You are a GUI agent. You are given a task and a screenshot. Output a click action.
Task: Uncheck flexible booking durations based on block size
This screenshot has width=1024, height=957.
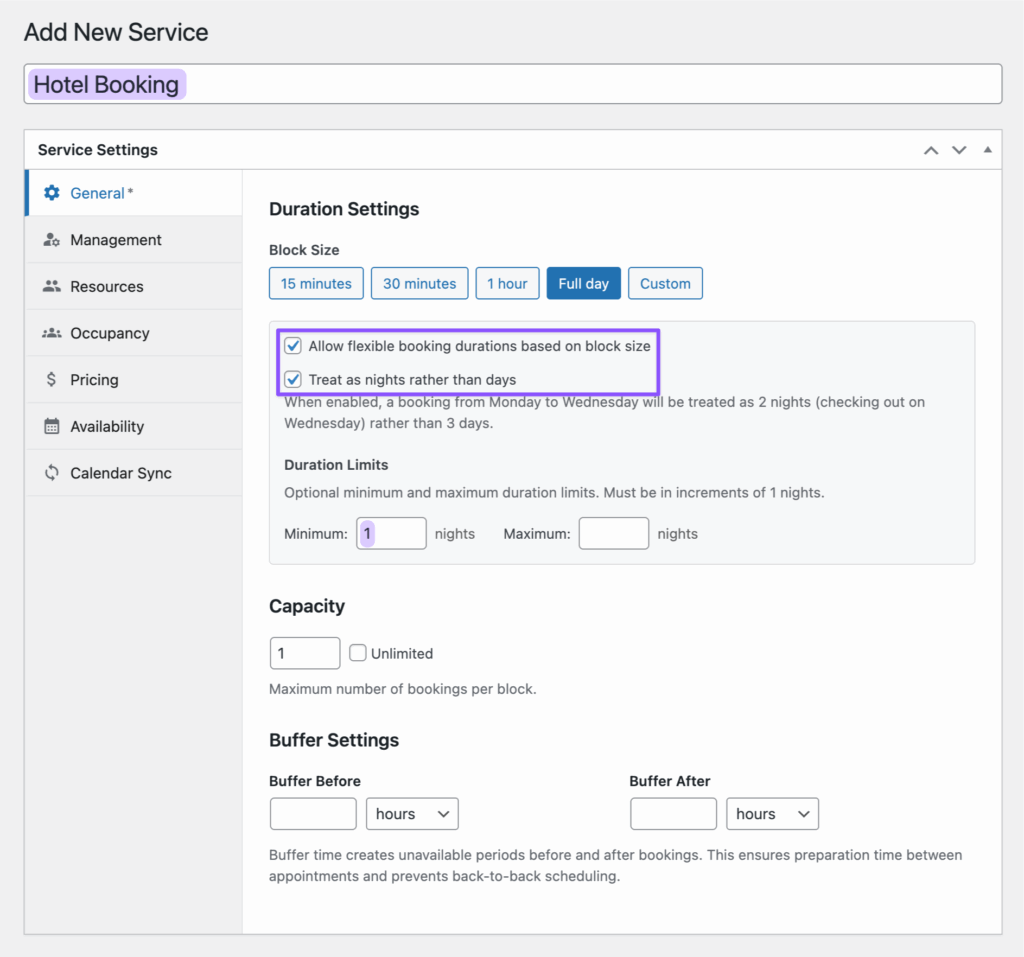pos(293,345)
